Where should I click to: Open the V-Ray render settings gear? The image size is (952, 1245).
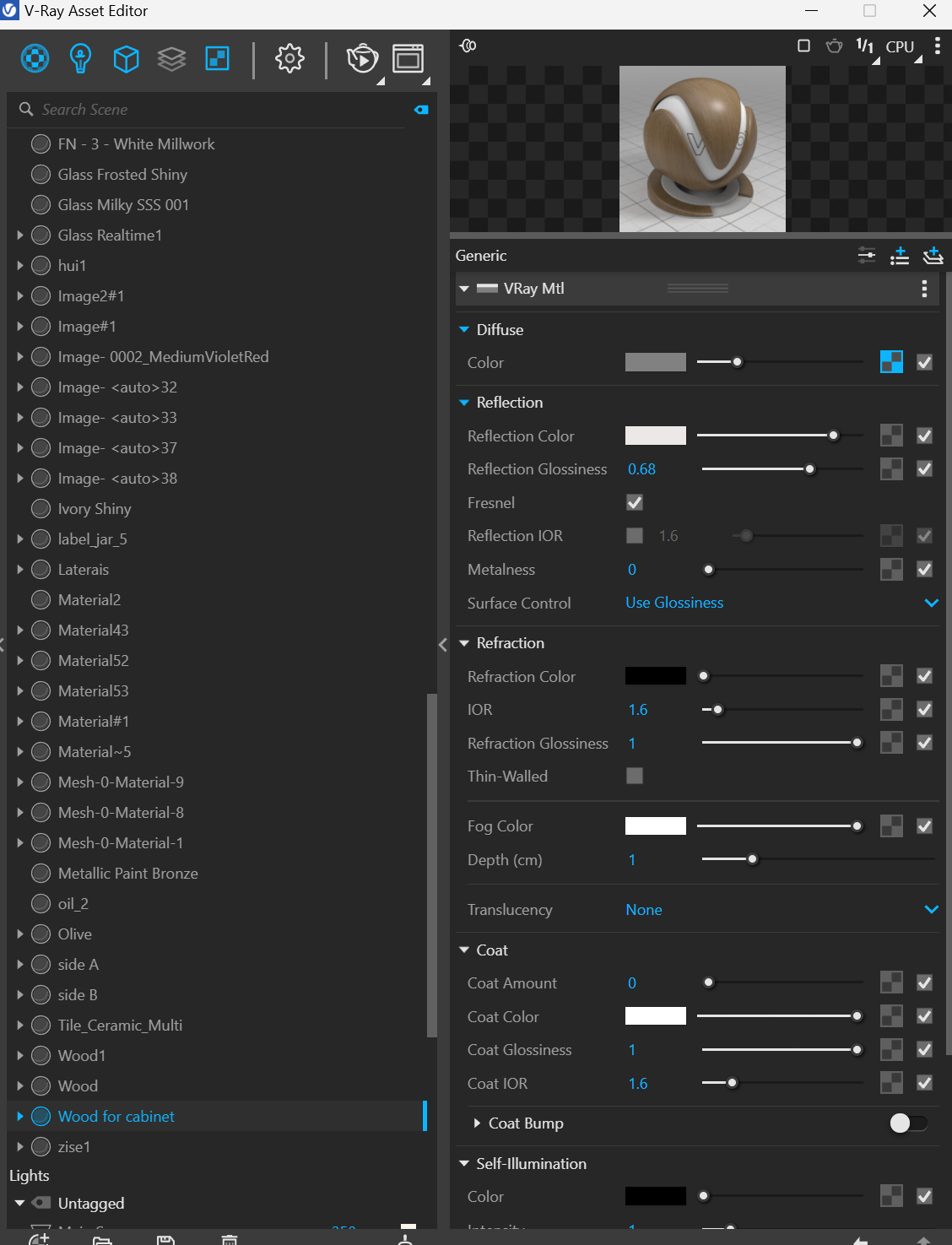click(x=289, y=58)
